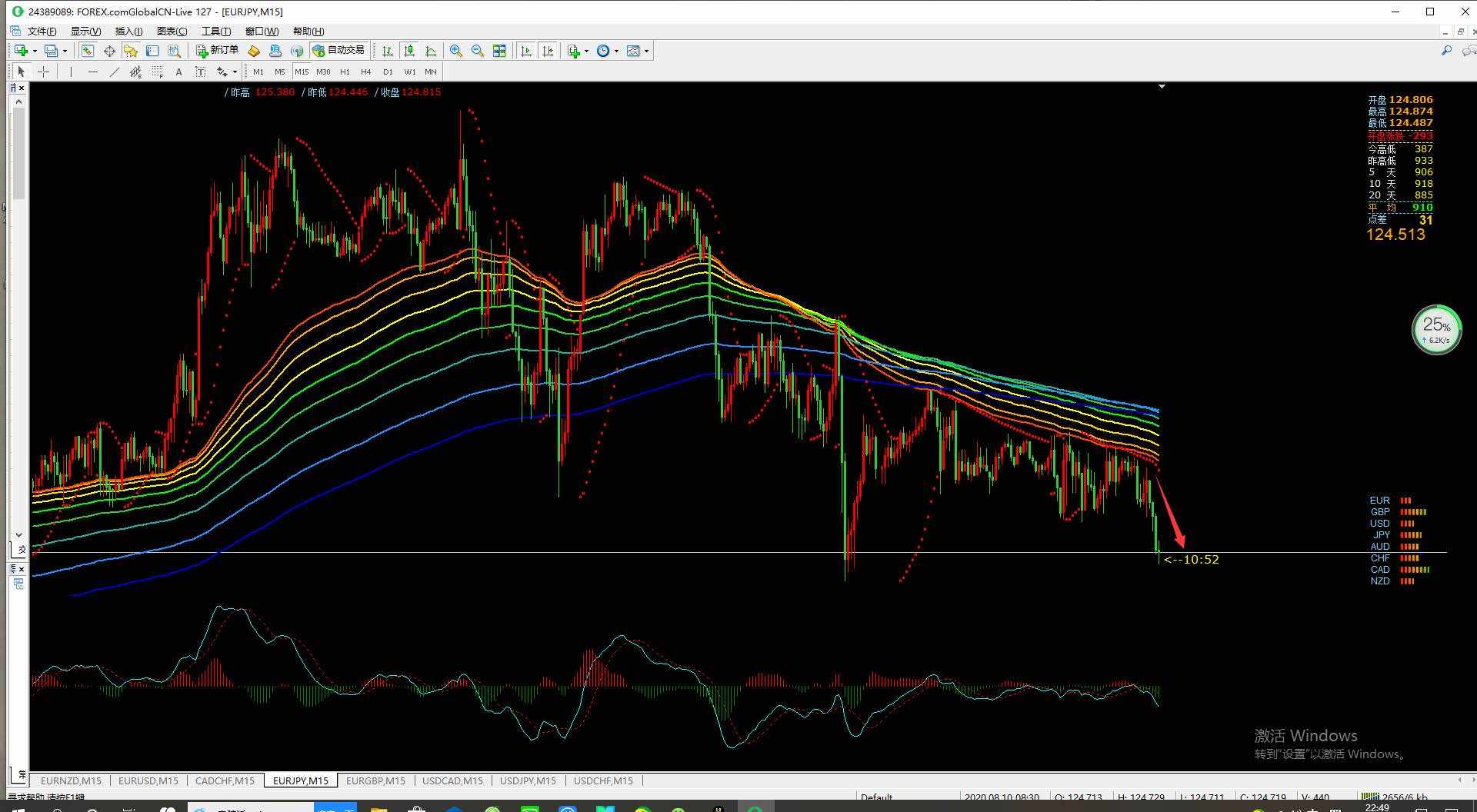Open the Strategy Tester icon
Image resolution: width=1477 pixels, height=812 pixels.
(175, 51)
